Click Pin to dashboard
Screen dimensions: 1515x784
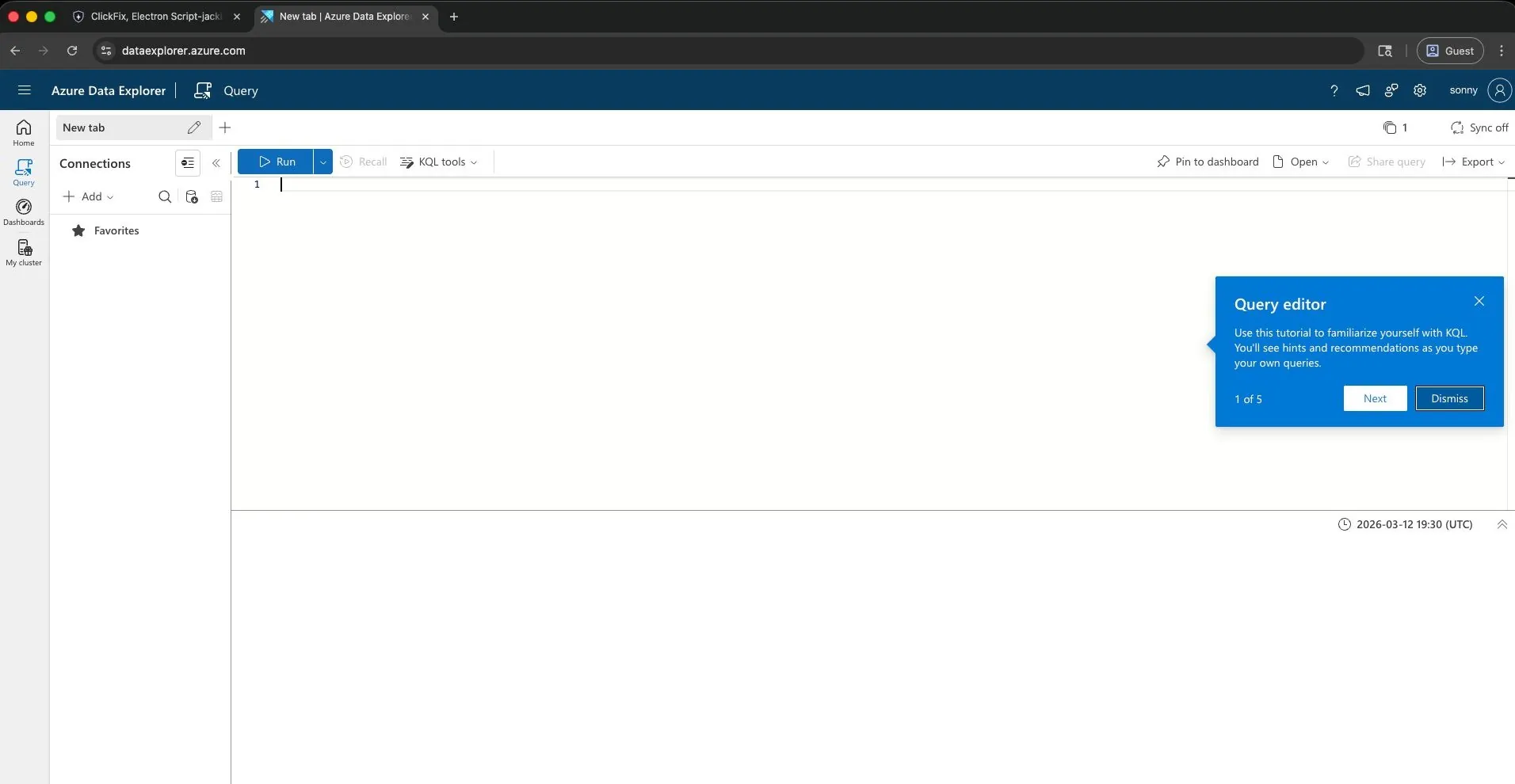click(1208, 162)
